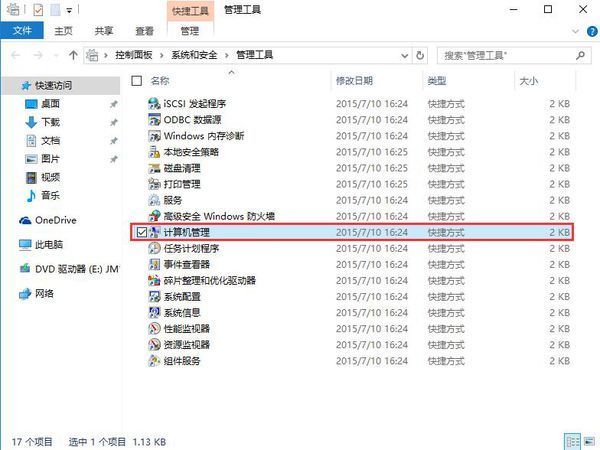The image size is (600, 450).
Task: Select the 任务计划程序 clock icon
Action: [x=154, y=248]
